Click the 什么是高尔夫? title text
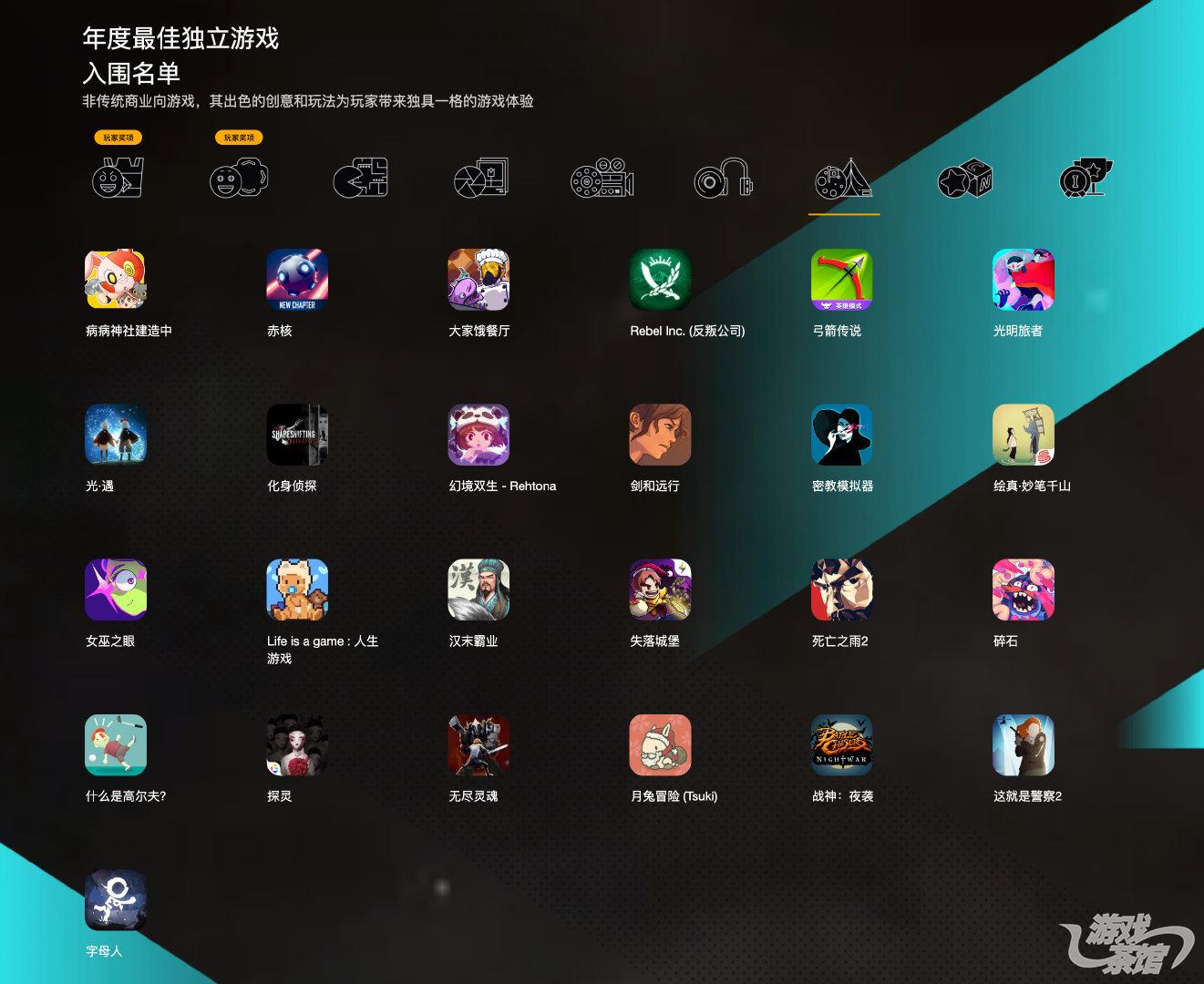 (126, 795)
